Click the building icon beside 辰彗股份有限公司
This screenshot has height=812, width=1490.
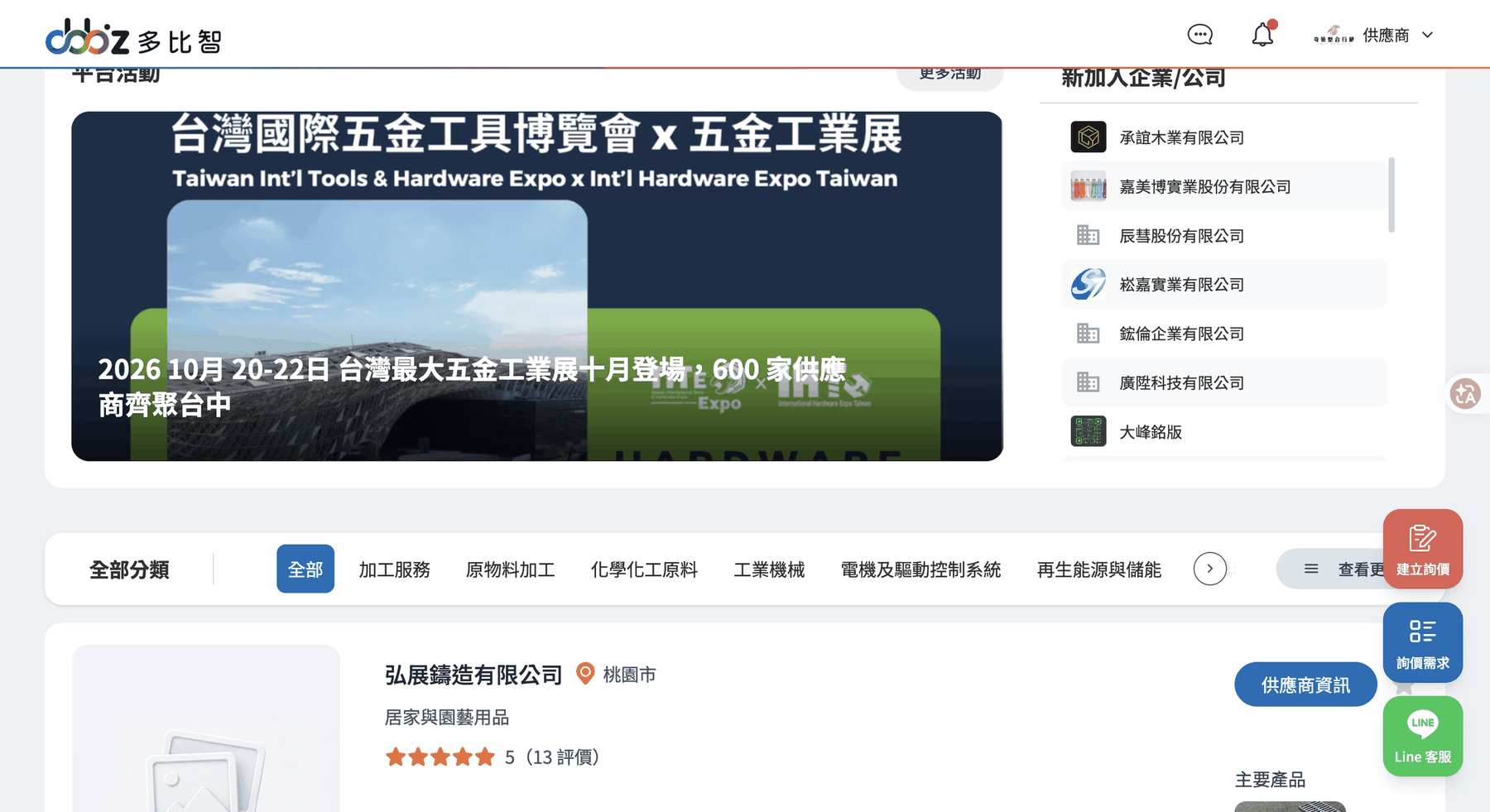pyautogui.click(x=1088, y=235)
